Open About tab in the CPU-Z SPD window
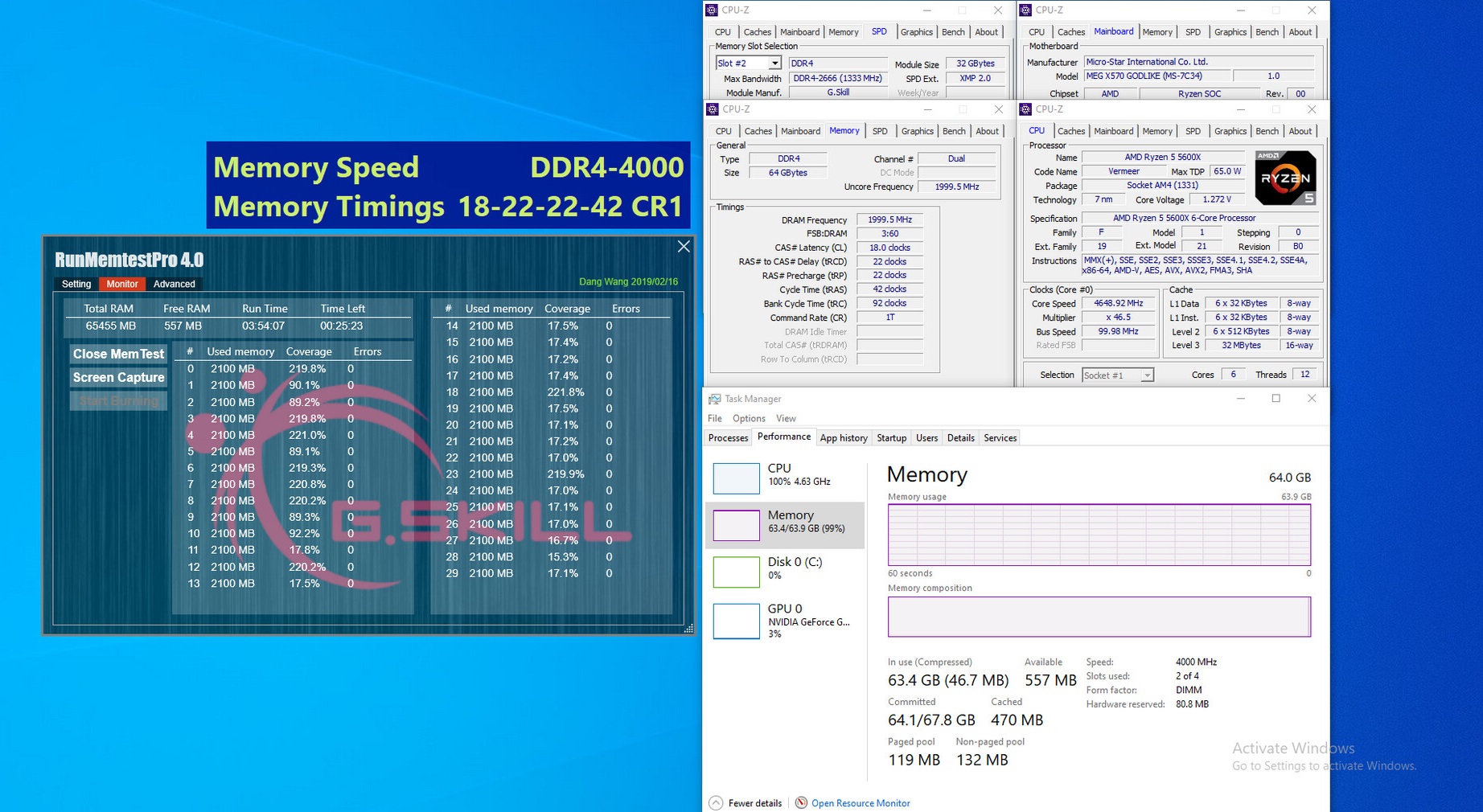 pos(986,32)
